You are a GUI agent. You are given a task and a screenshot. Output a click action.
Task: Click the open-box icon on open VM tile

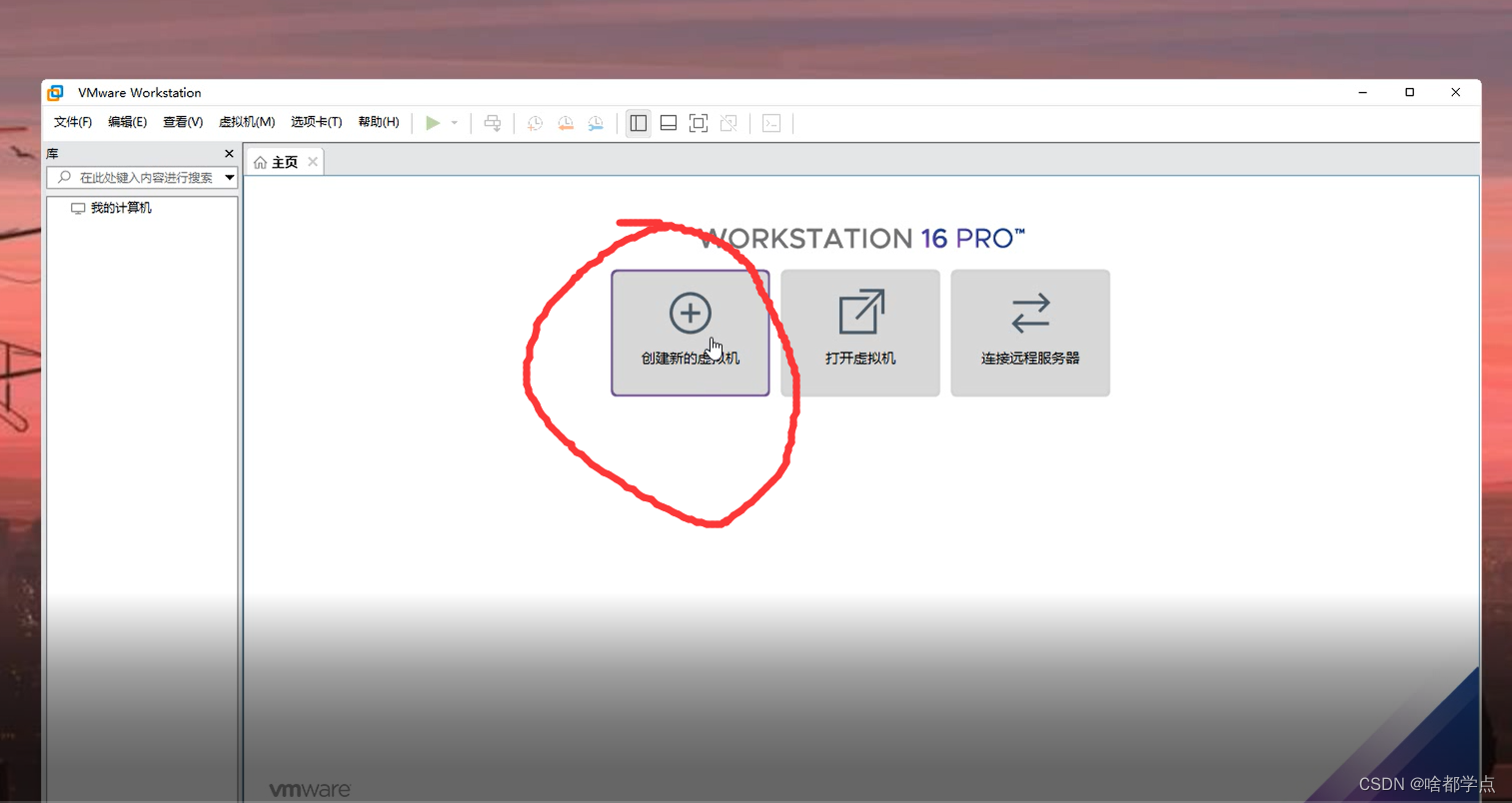(x=861, y=312)
